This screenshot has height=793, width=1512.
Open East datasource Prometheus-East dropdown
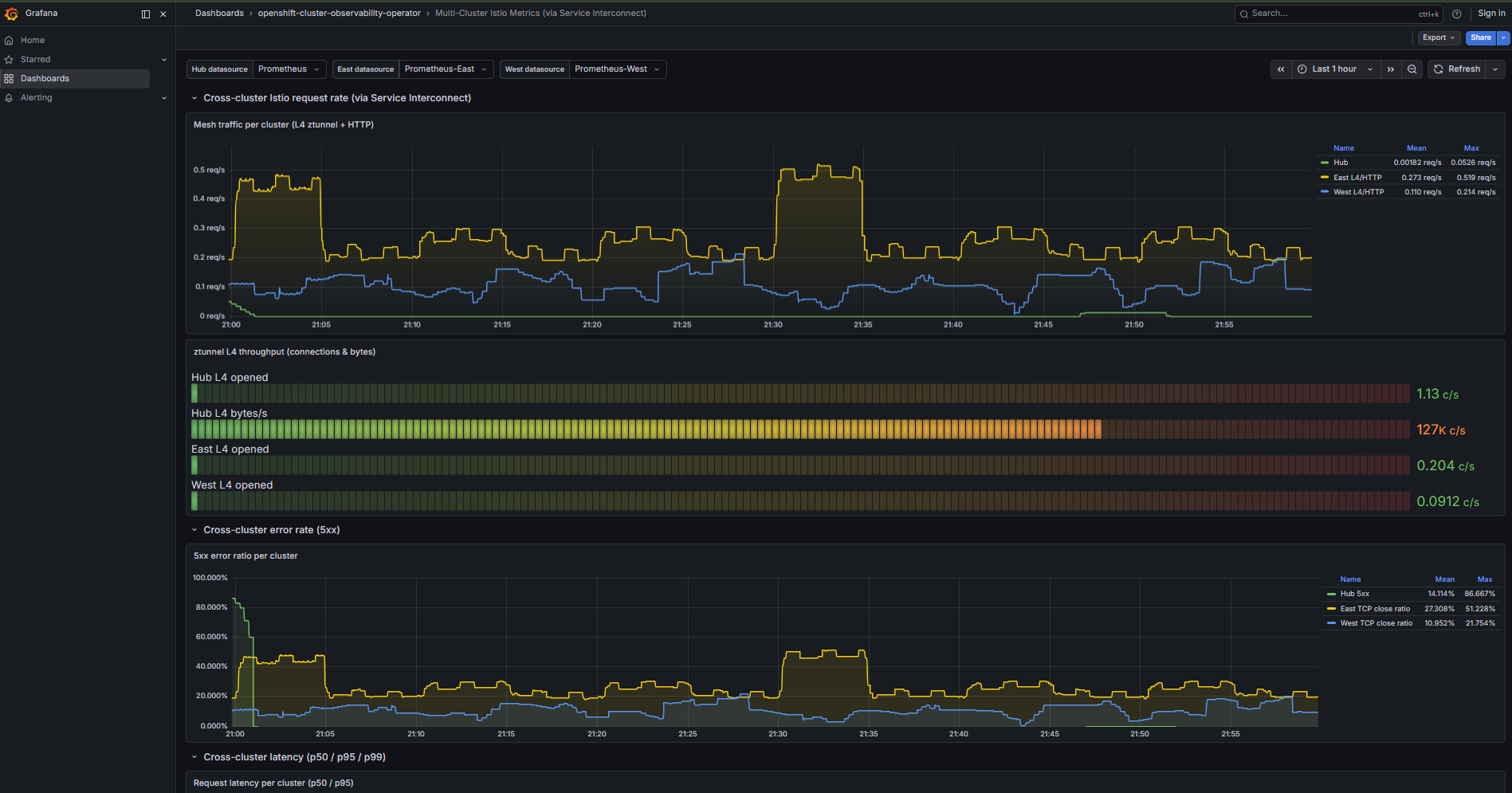pyautogui.click(x=446, y=69)
